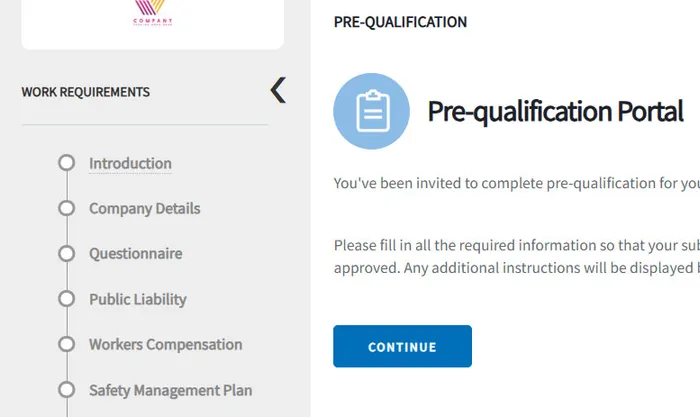Collapse the Work Requirements sidebar chevron
Screen dimensions: 700x417
point(278,91)
